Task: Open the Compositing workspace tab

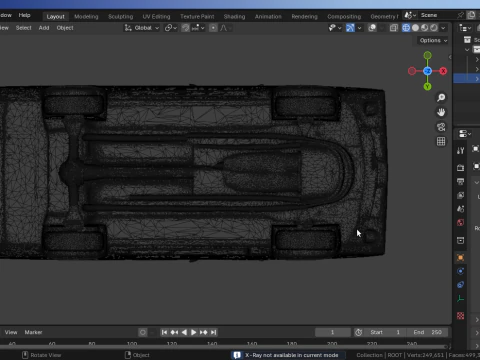Action: point(344,16)
